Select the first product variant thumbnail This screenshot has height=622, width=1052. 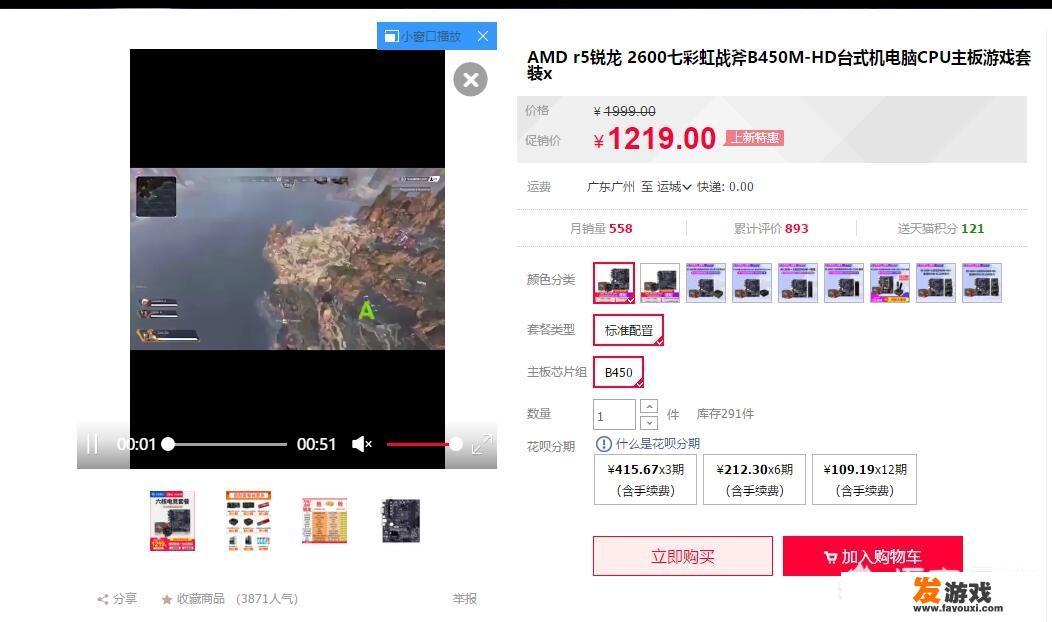click(613, 283)
